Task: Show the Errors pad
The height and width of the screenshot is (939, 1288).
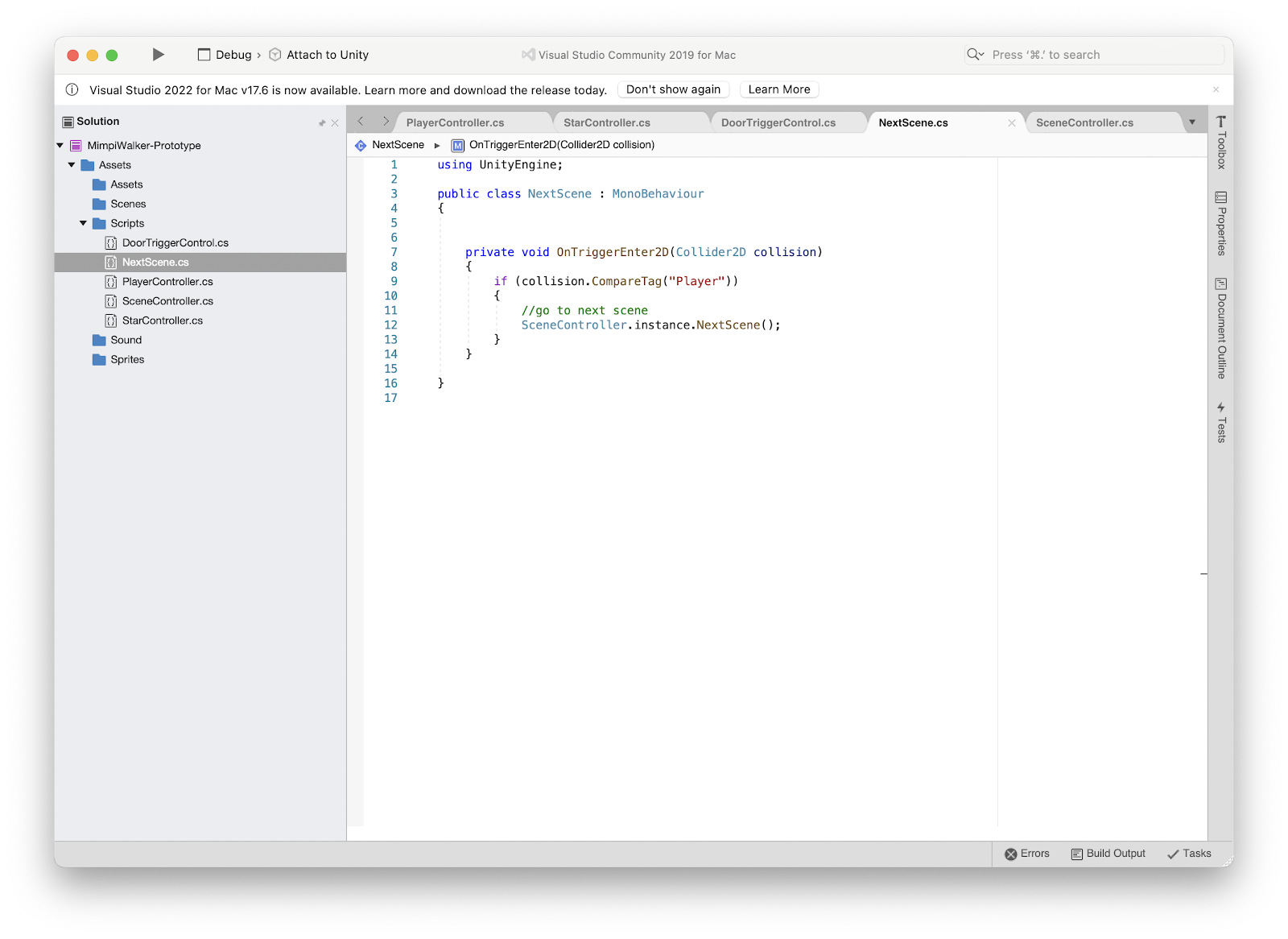Action: pos(1027,854)
